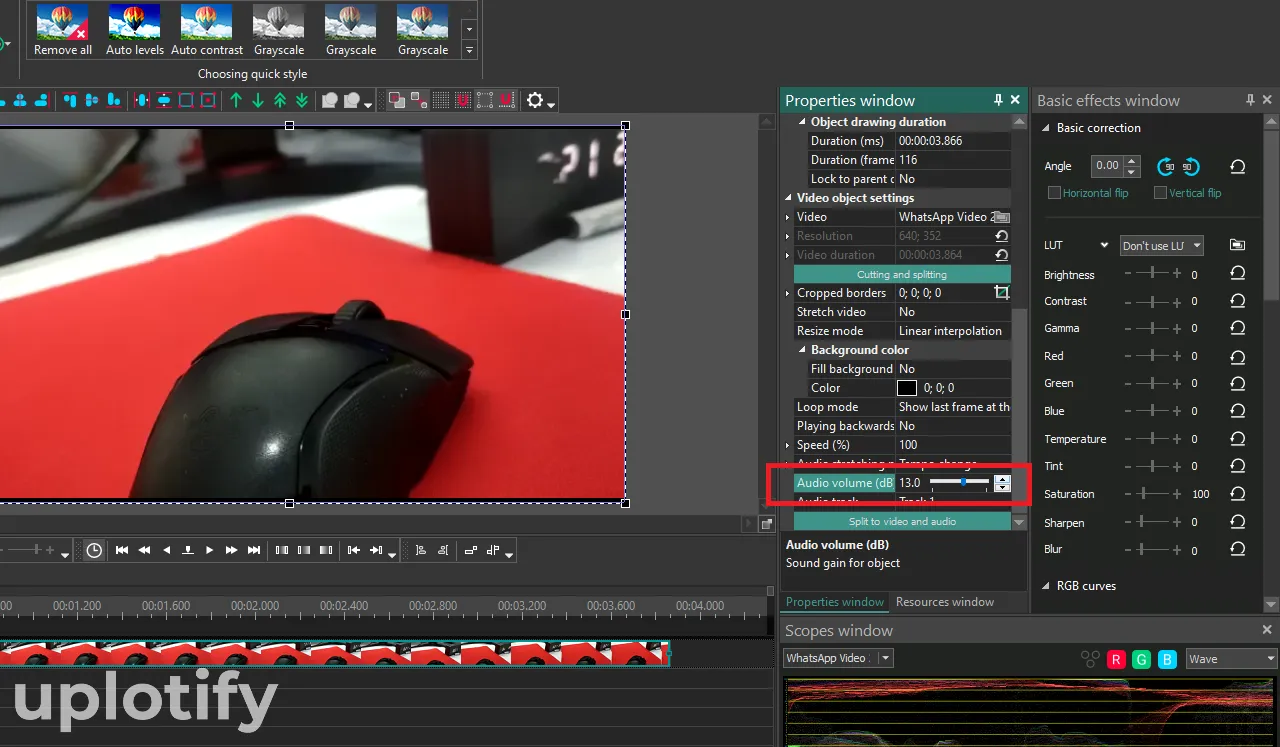Click the green double up arrow icon
1280x747 pixels.
(x=280, y=100)
